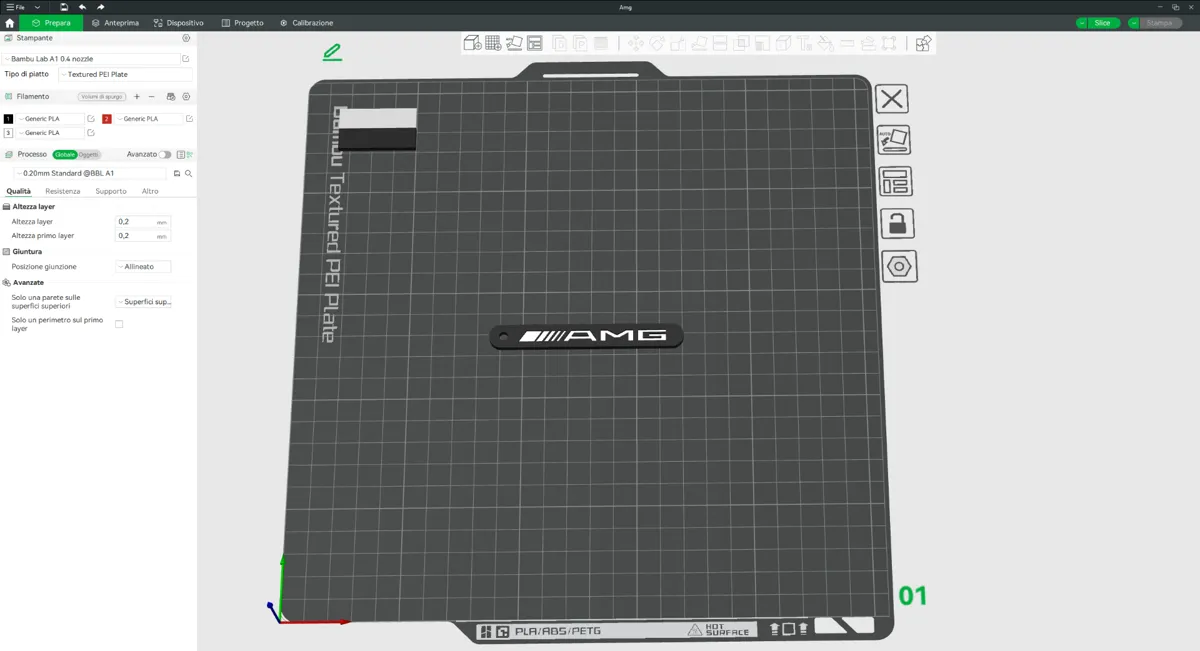Open filament 1 Generic PLA dropdown
This screenshot has height=651, width=1200.
coord(51,119)
